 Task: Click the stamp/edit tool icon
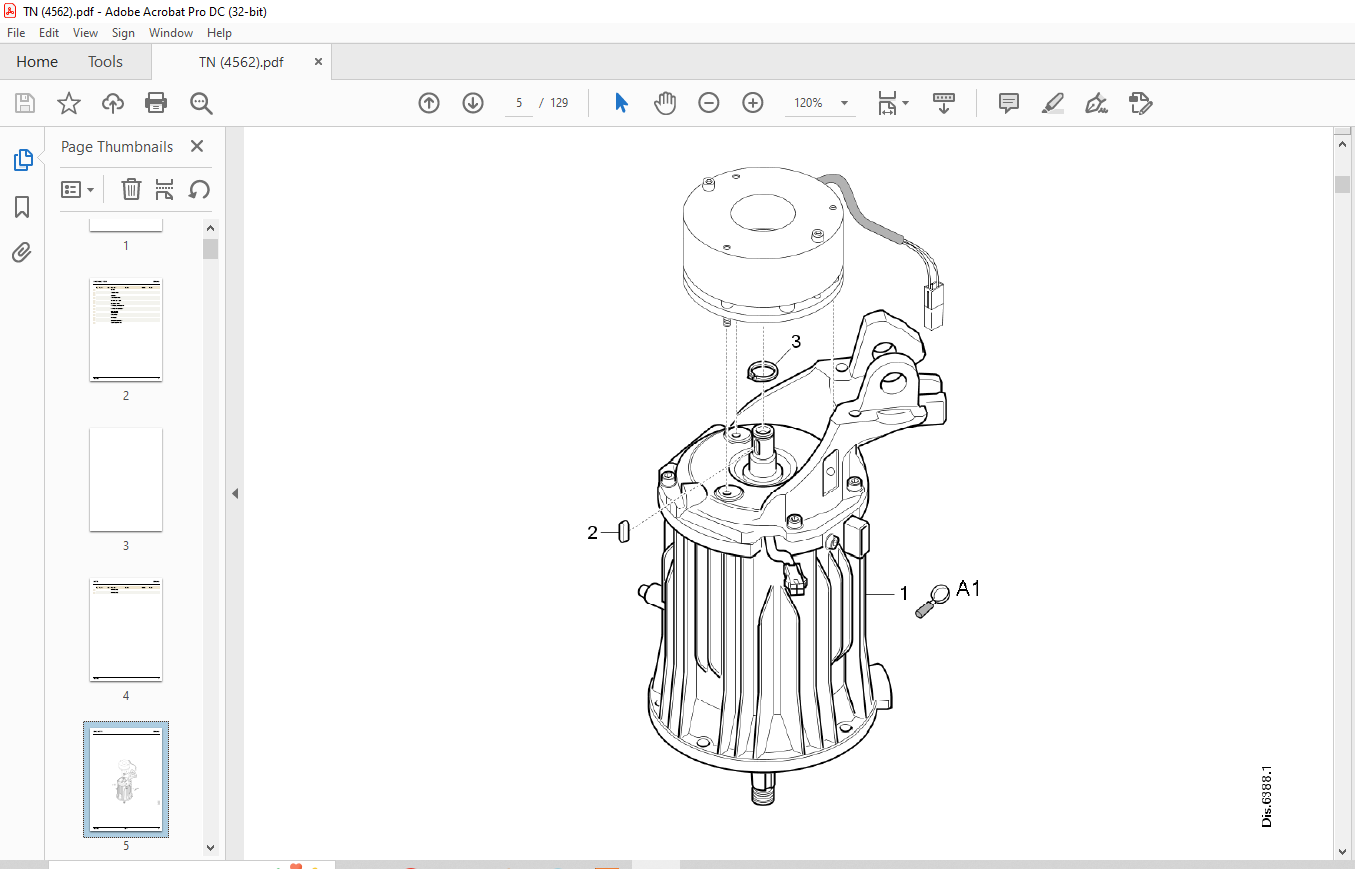pyautogui.click(x=1140, y=103)
